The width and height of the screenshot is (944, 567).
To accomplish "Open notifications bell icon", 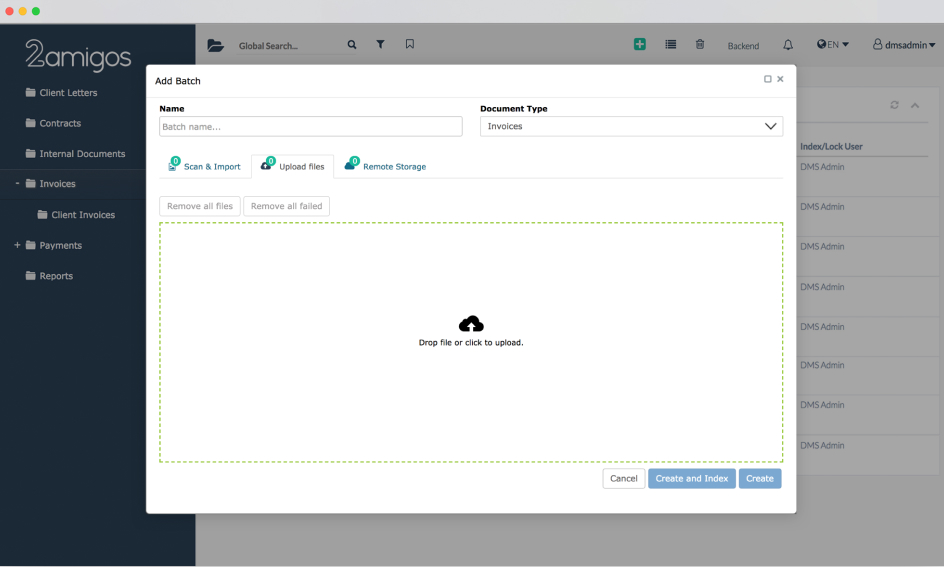I will 788,45.
